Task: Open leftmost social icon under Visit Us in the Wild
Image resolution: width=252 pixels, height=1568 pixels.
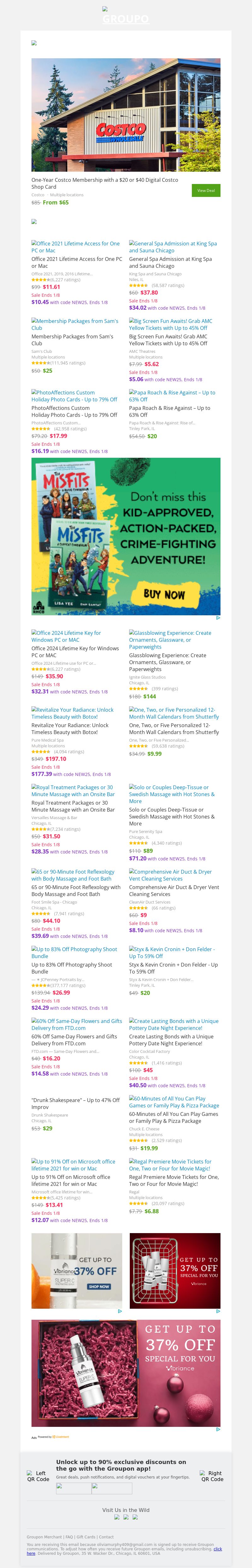Action: tap(117, 1517)
